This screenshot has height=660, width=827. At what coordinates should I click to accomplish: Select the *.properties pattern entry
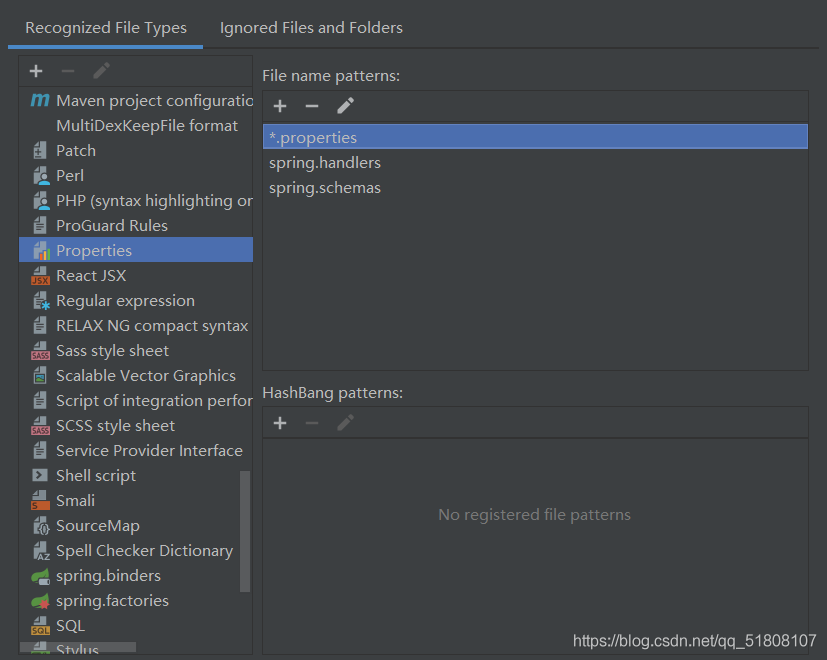pos(313,138)
